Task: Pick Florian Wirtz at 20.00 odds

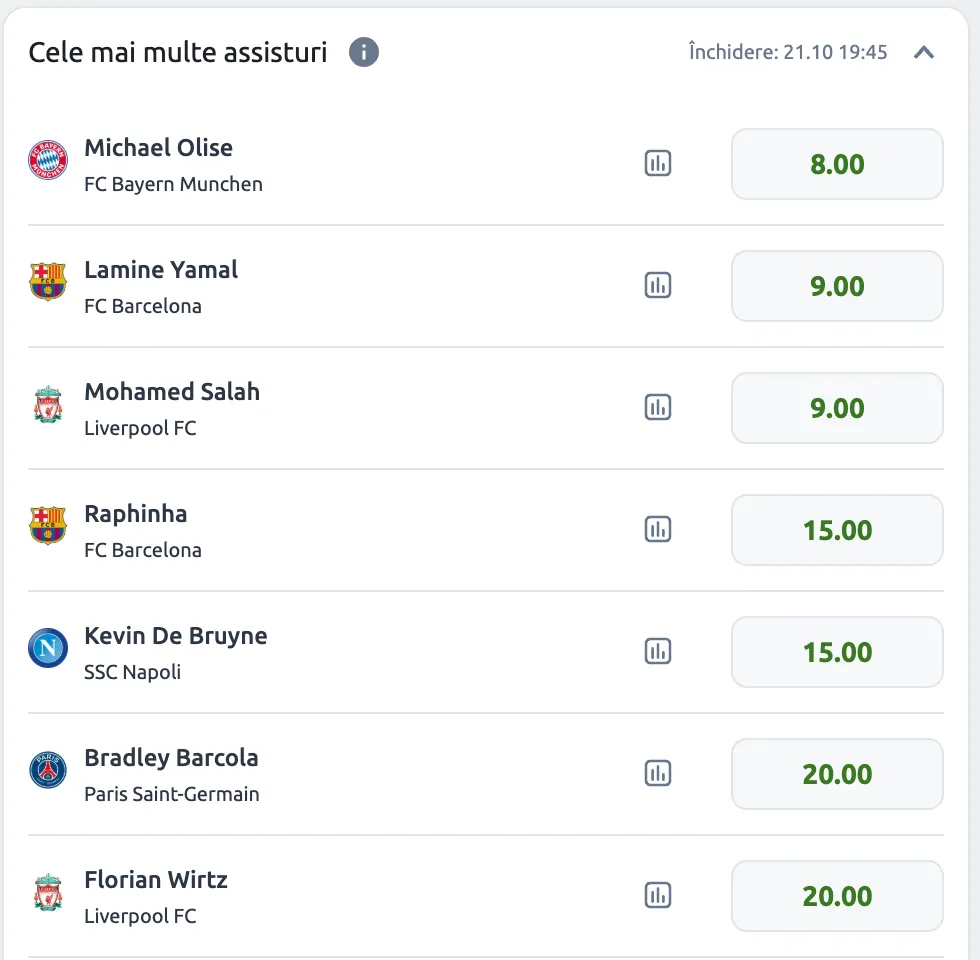Action: [837, 896]
